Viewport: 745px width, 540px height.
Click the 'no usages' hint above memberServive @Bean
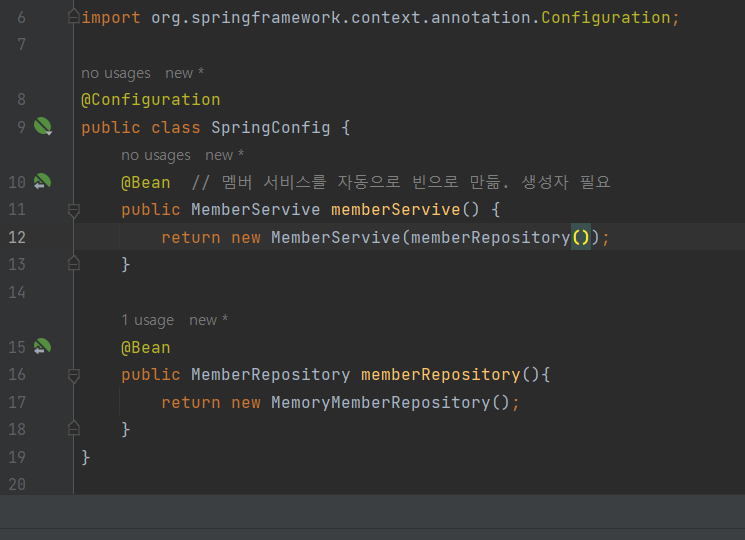point(155,155)
